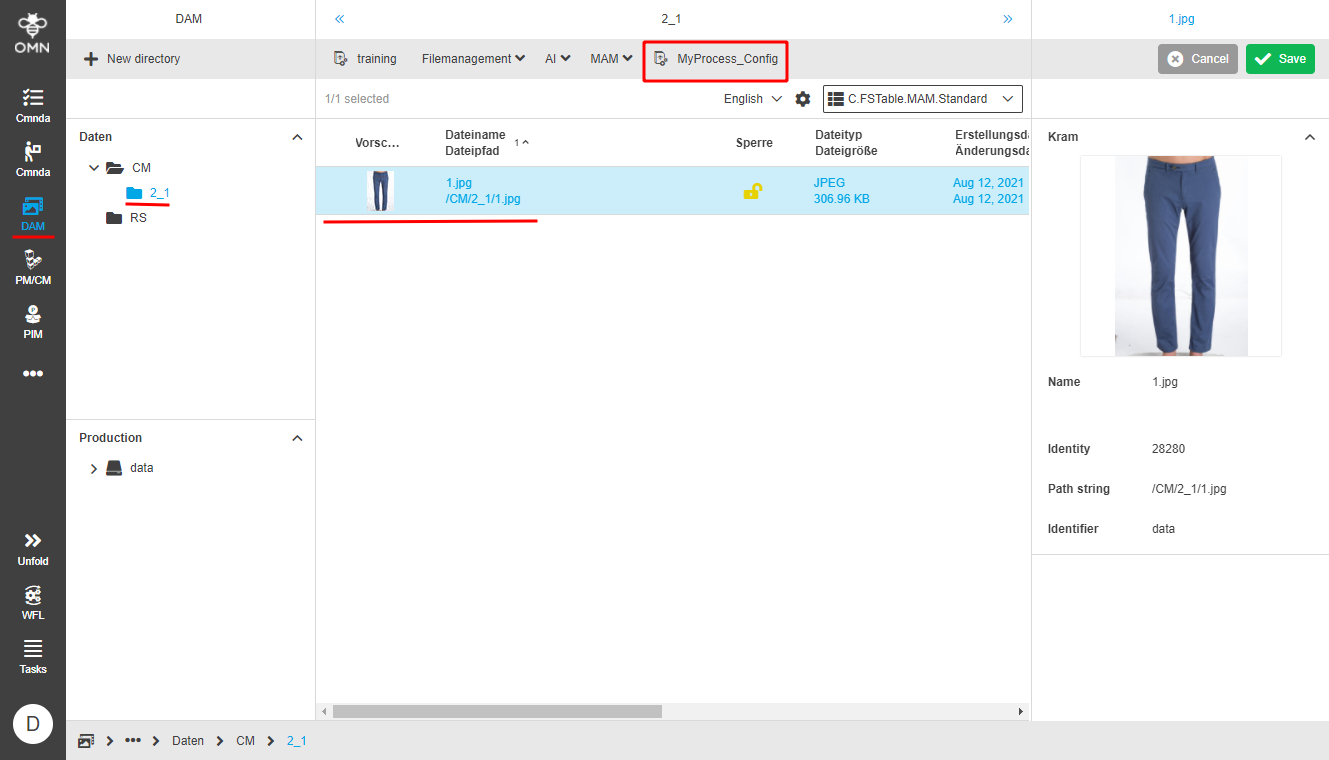The height and width of the screenshot is (760, 1329).
Task: Click the yellow unlock icon for 1.jpg
Action: [752, 191]
